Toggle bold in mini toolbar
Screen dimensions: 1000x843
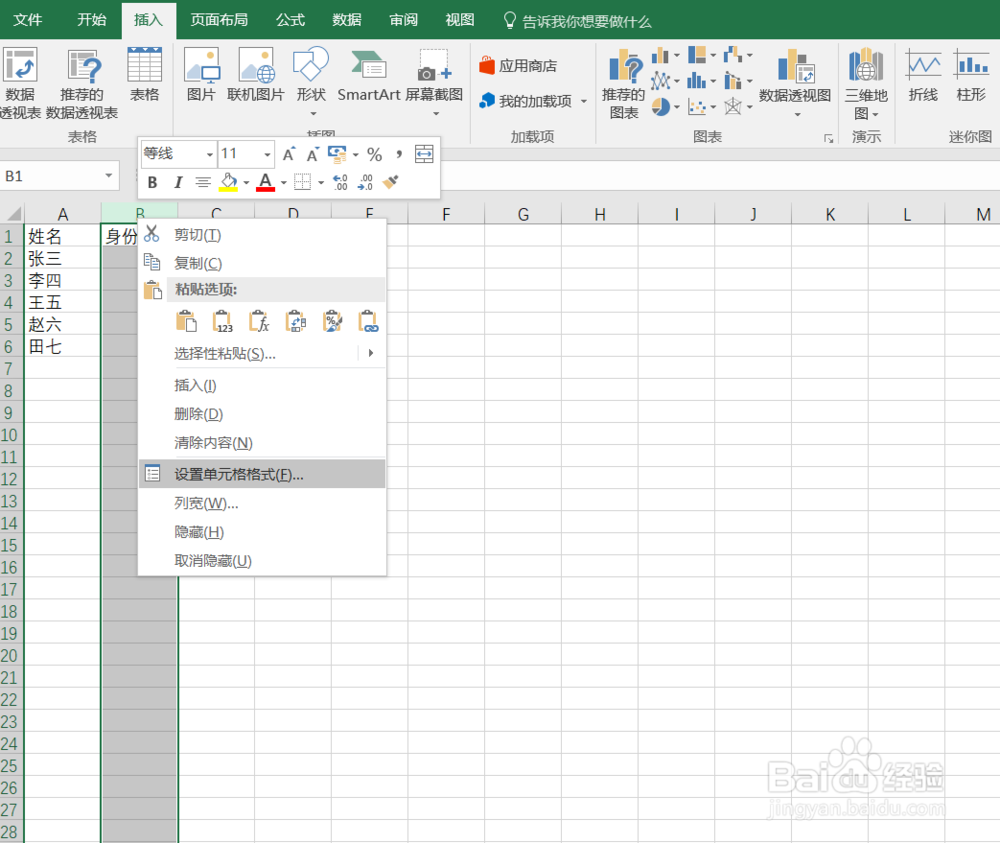[152, 182]
